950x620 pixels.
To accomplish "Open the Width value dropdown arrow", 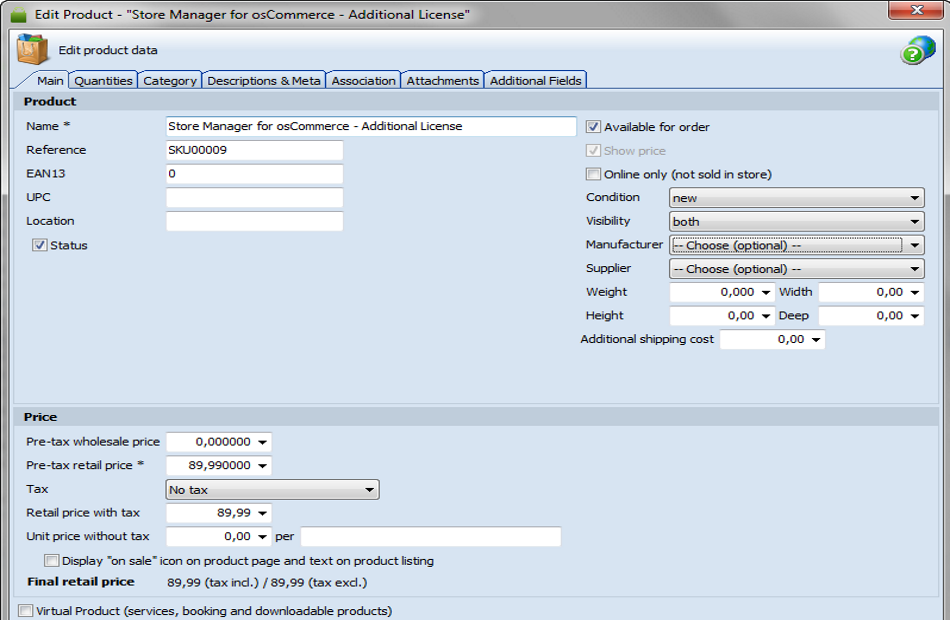I will pyautogui.click(x=915, y=292).
